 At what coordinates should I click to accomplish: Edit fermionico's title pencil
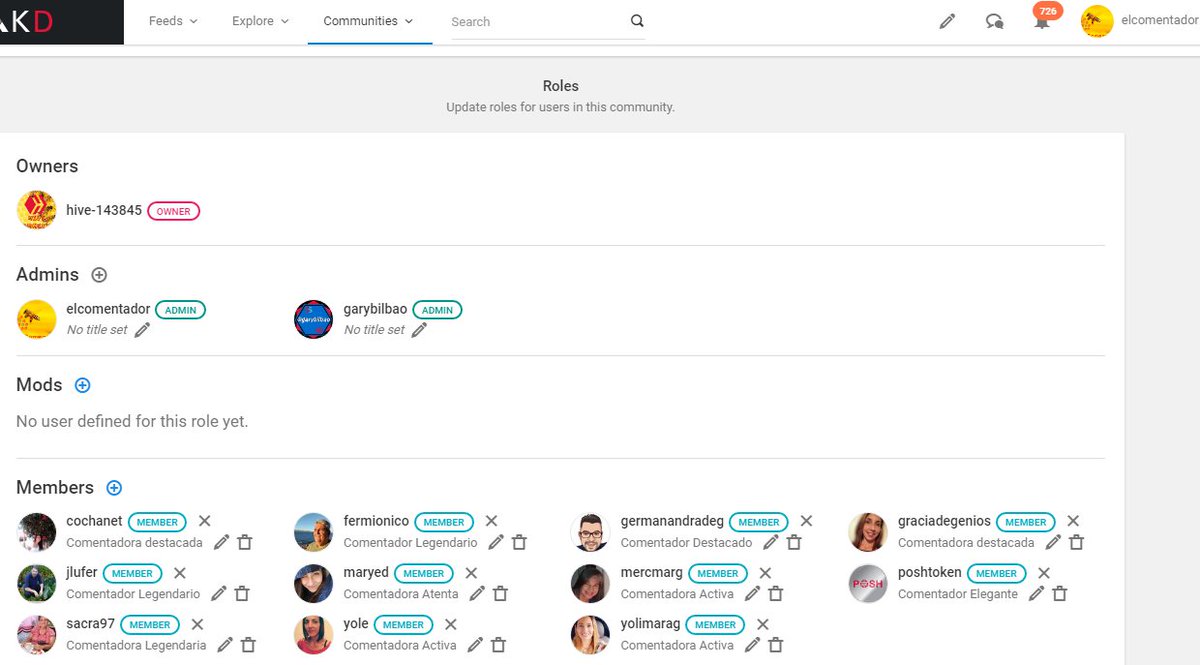(496, 542)
